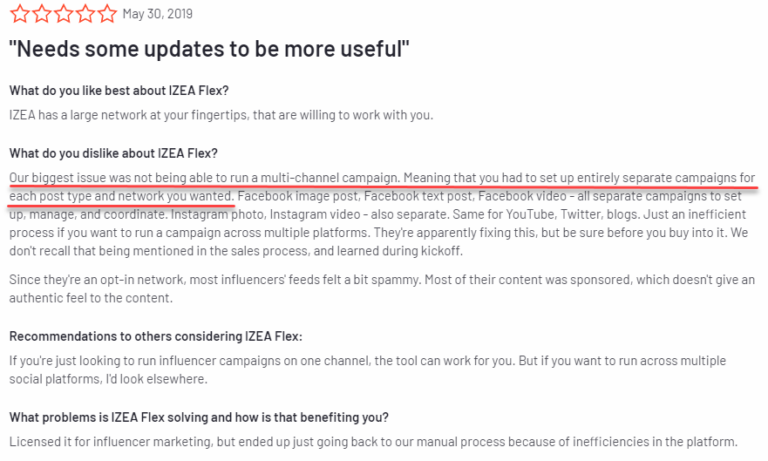Click the "What do you dislike about IZEA Flex?" heading
Viewport: 768px width, 461px height.
tap(113, 153)
